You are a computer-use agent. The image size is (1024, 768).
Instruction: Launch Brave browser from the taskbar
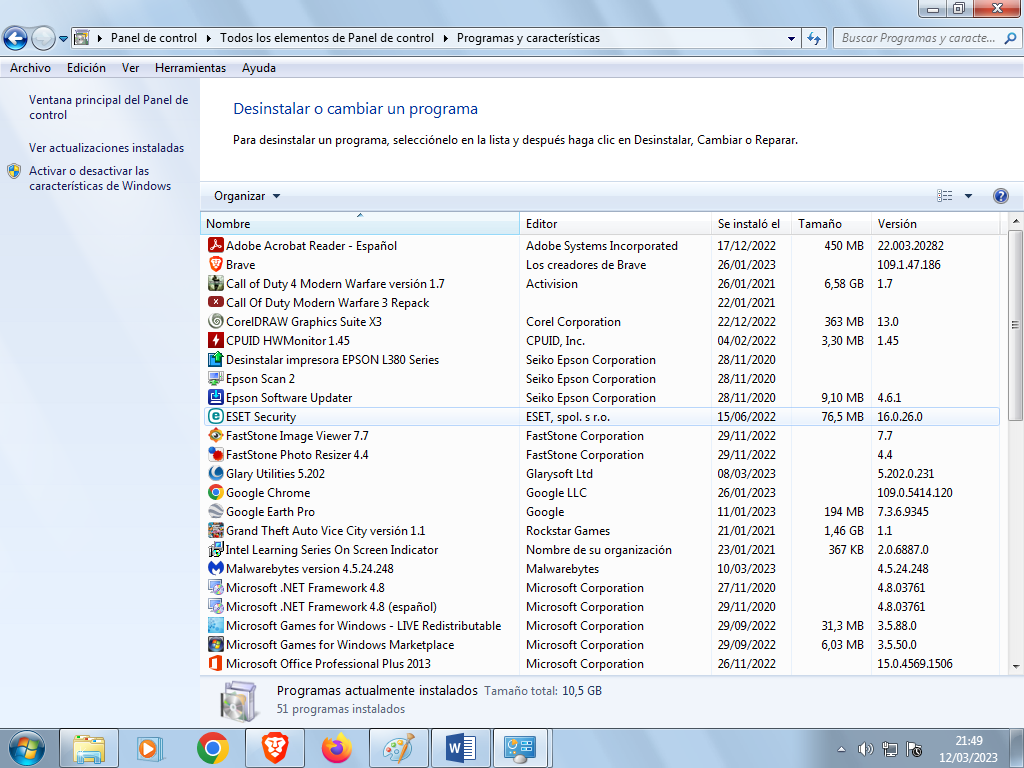tap(275, 748)
